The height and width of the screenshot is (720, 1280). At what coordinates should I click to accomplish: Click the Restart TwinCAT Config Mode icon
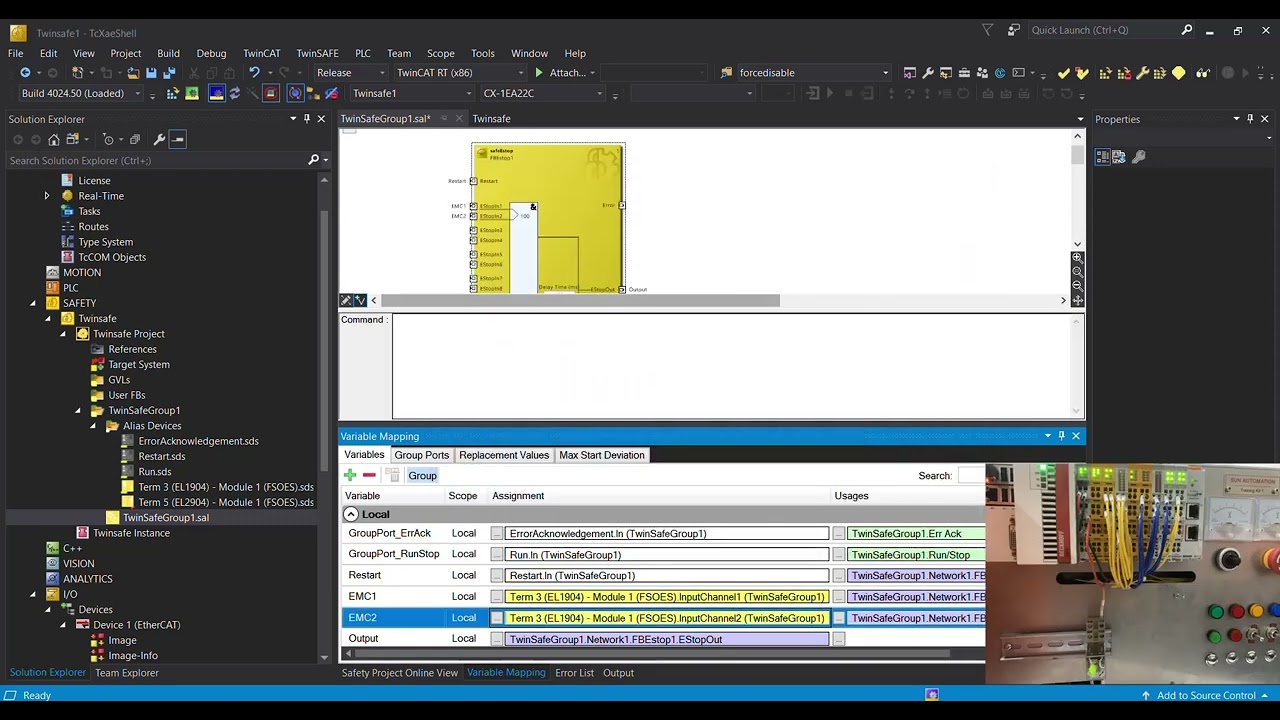tap(216, 94)
